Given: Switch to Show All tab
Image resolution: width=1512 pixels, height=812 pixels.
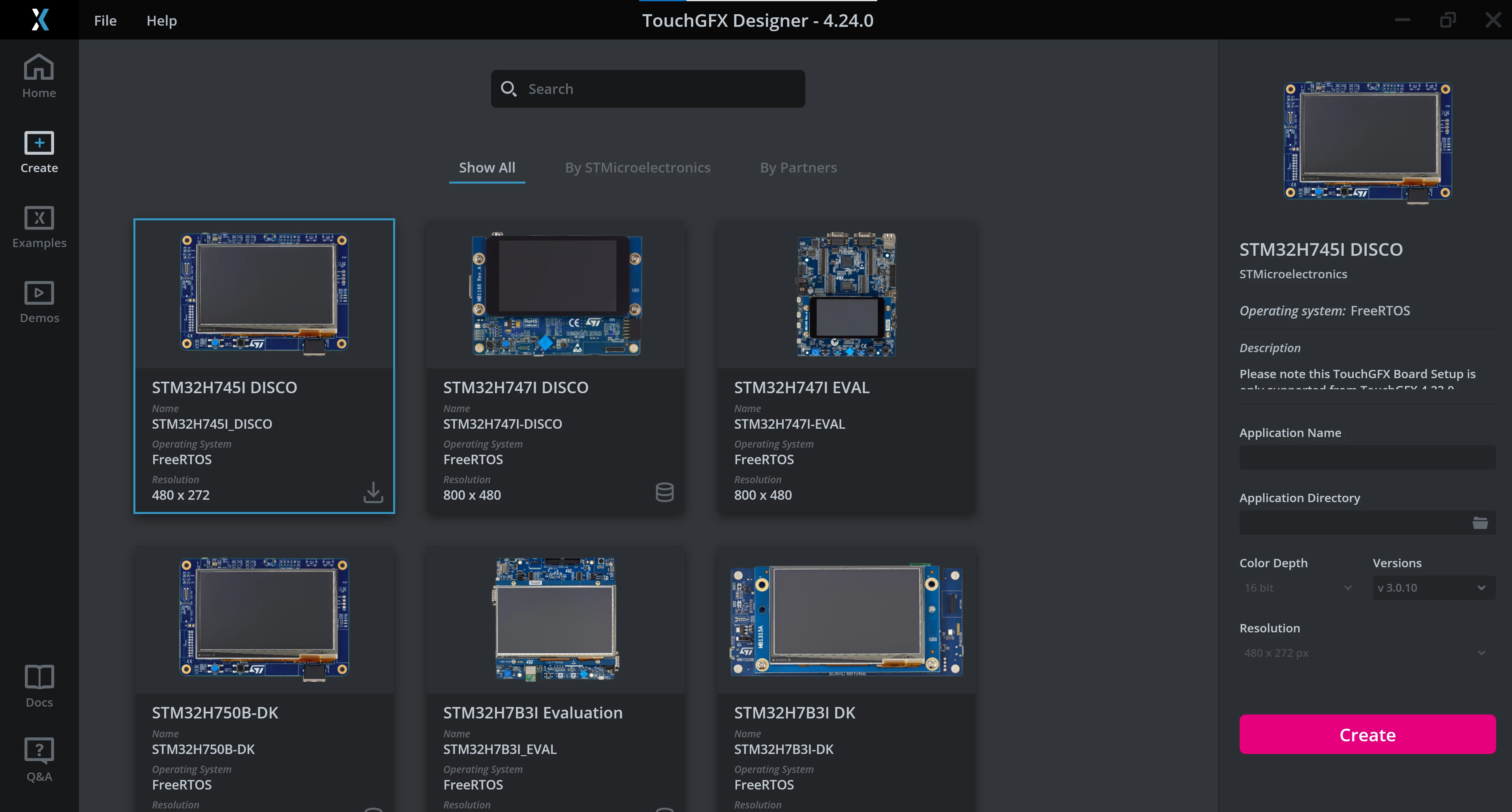Looking at the screenshot, I should pyautogui.click(x=487, y=168).
